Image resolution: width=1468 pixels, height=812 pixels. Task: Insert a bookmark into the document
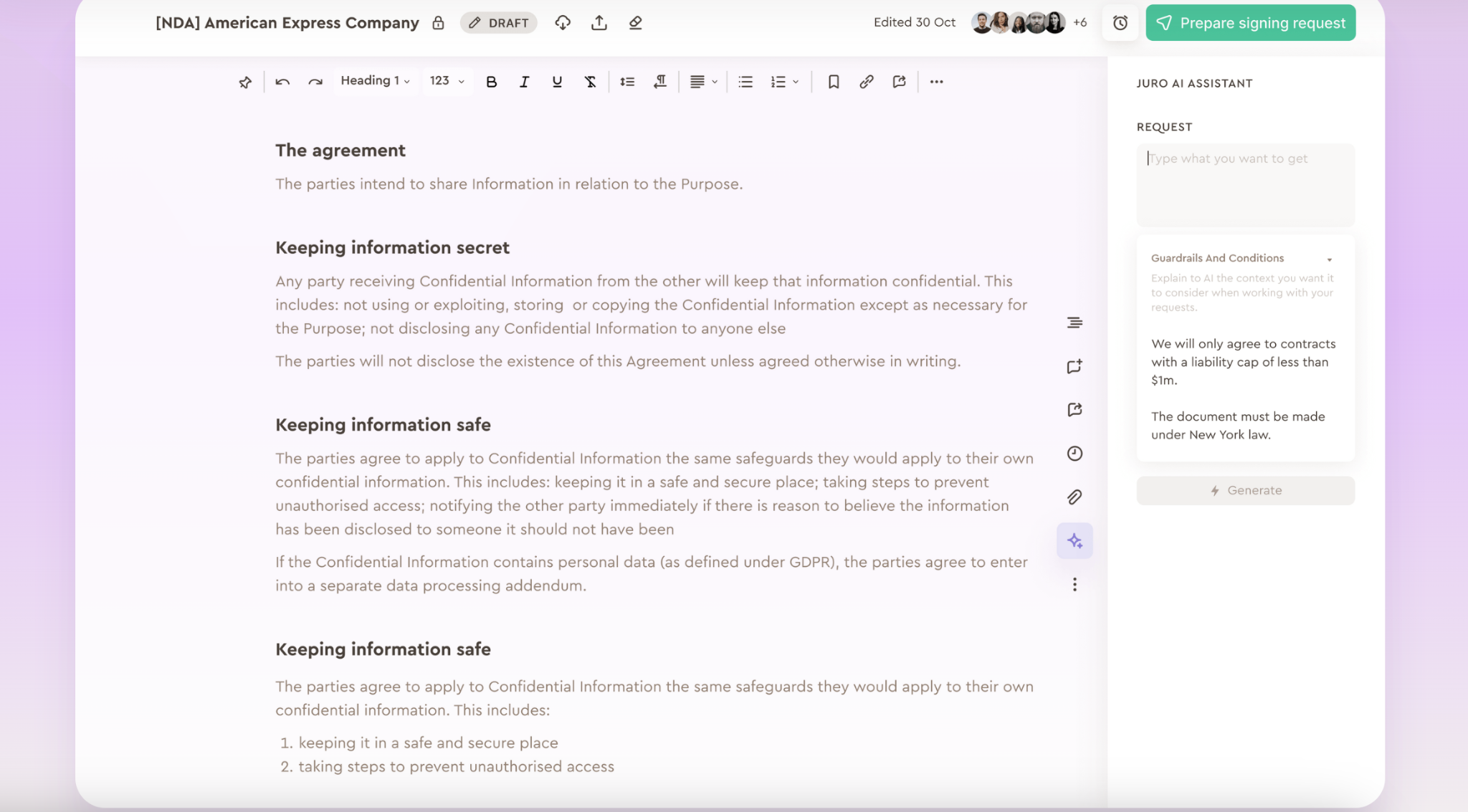tap(832, 81)
